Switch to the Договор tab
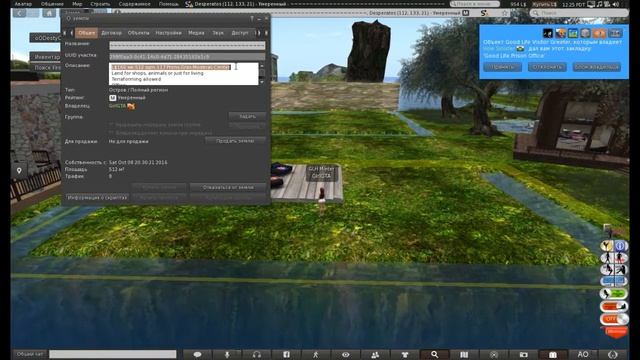Image resolution: width=640 pixels, height=360 pixels. coord(111,33)
